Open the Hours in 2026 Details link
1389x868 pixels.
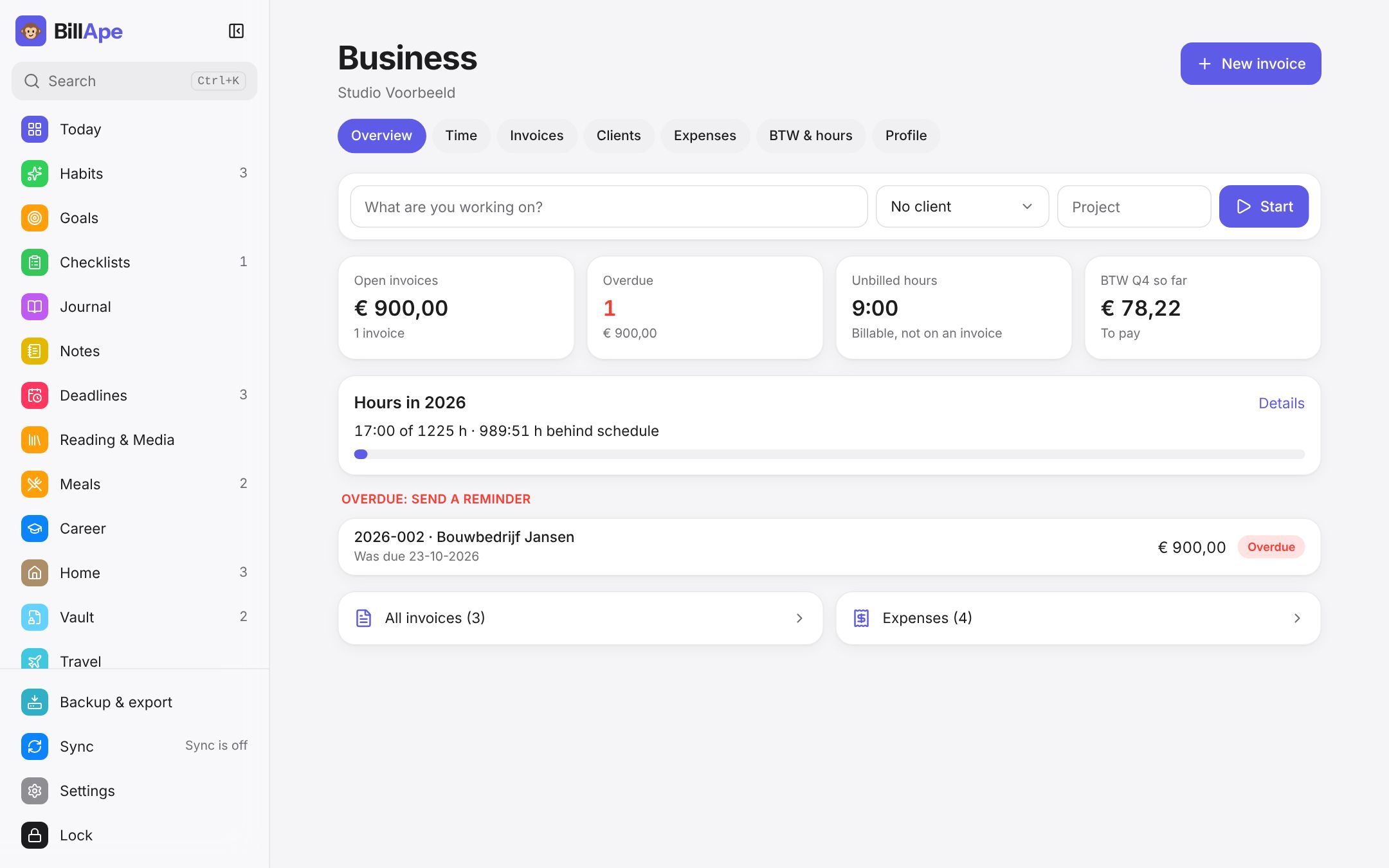(x=1281, y=403)
